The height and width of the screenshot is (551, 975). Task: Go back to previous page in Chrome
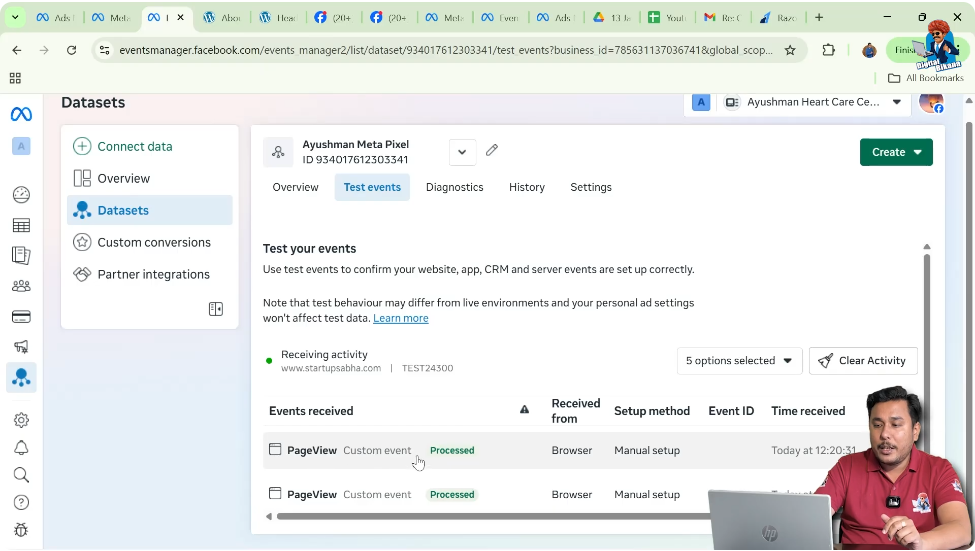tap(17, 50)
